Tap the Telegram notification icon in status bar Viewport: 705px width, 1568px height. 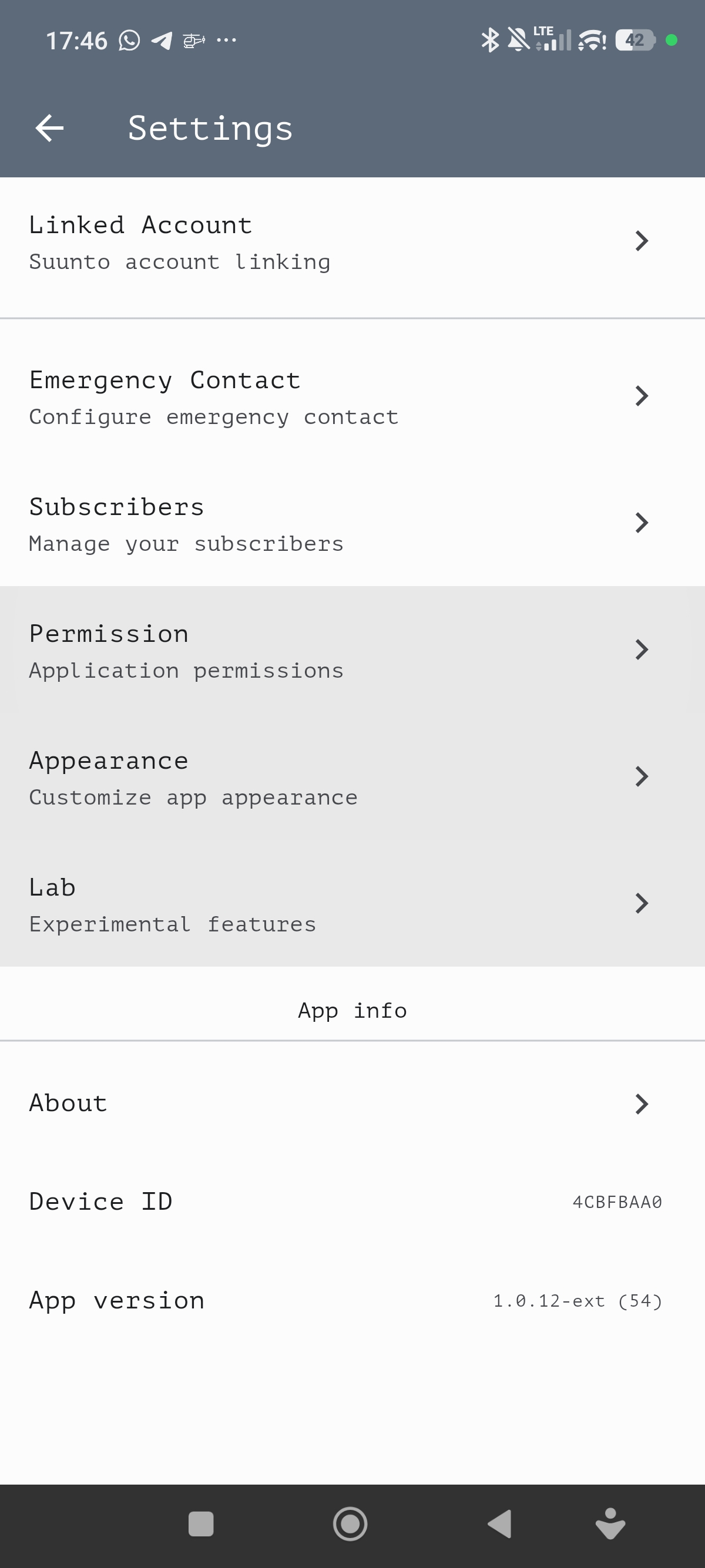pyautogui.click(x=162, y=41)
